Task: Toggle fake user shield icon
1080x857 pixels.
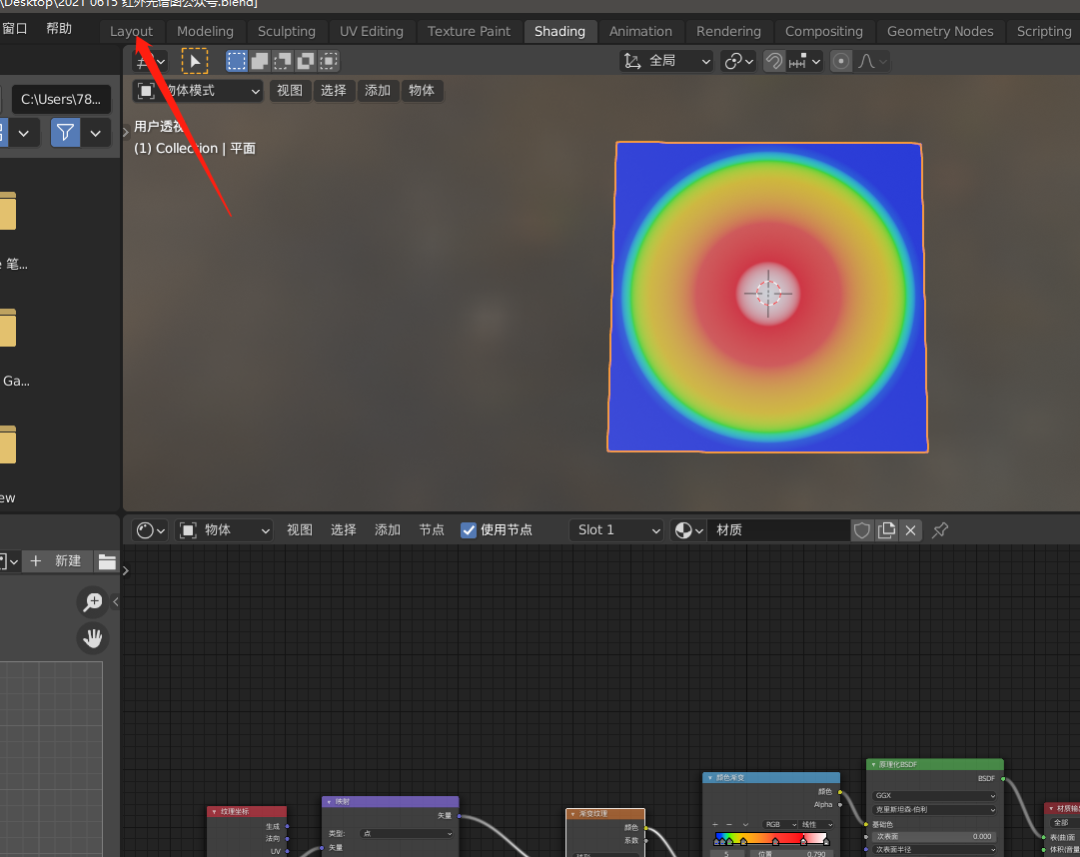Action: (862, 530)
